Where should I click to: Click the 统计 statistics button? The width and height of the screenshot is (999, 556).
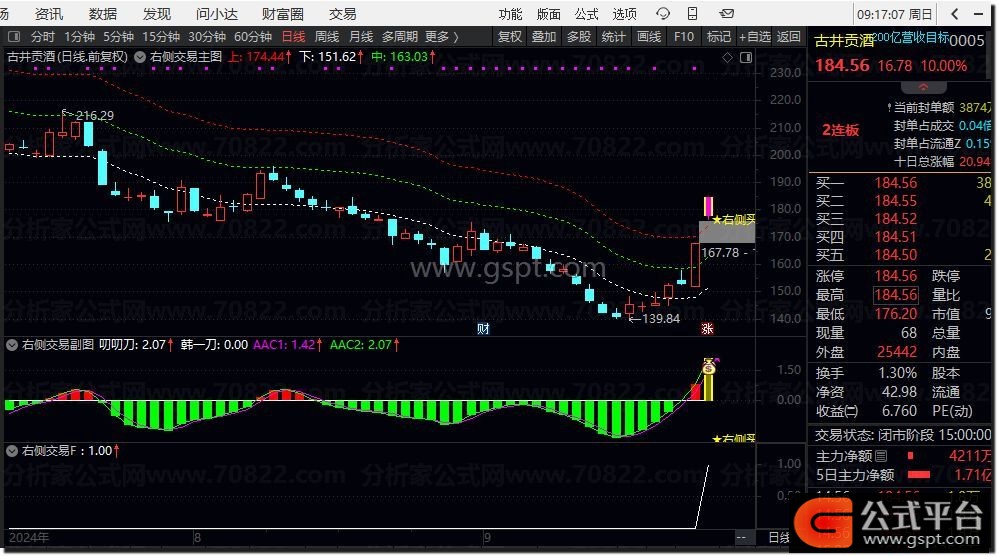click(x=613, y=37)
